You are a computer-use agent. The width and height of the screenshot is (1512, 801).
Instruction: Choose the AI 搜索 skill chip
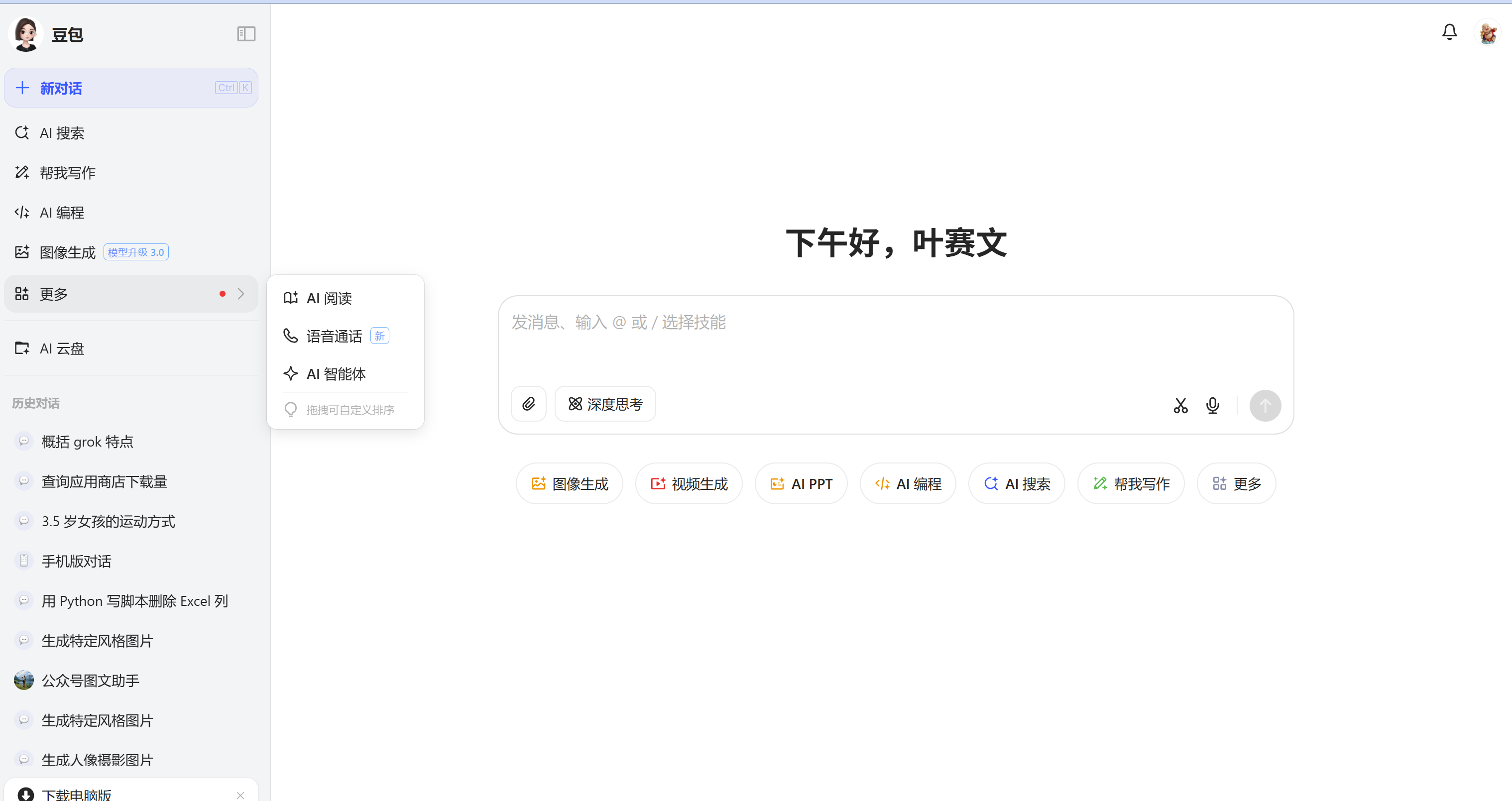1017,483
